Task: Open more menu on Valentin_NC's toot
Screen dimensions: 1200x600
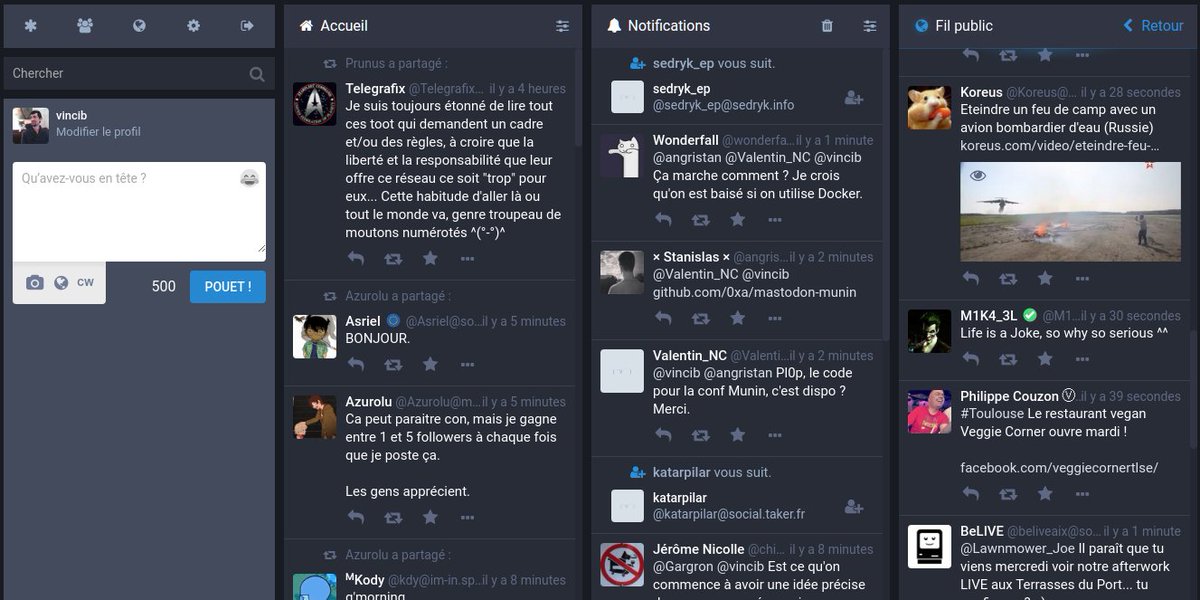Action: (x=775, y=435)
